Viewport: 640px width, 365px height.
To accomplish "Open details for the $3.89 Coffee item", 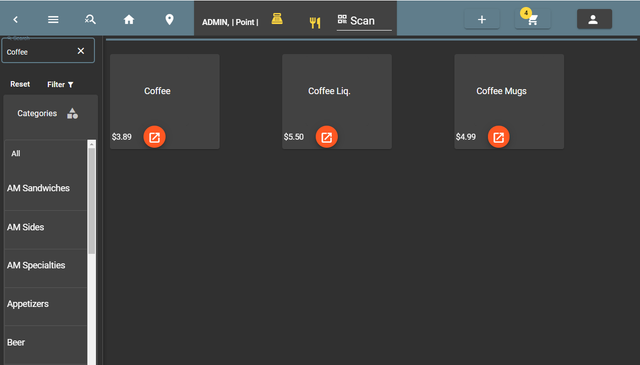I will pyautogui.click(x=154, y=137).
